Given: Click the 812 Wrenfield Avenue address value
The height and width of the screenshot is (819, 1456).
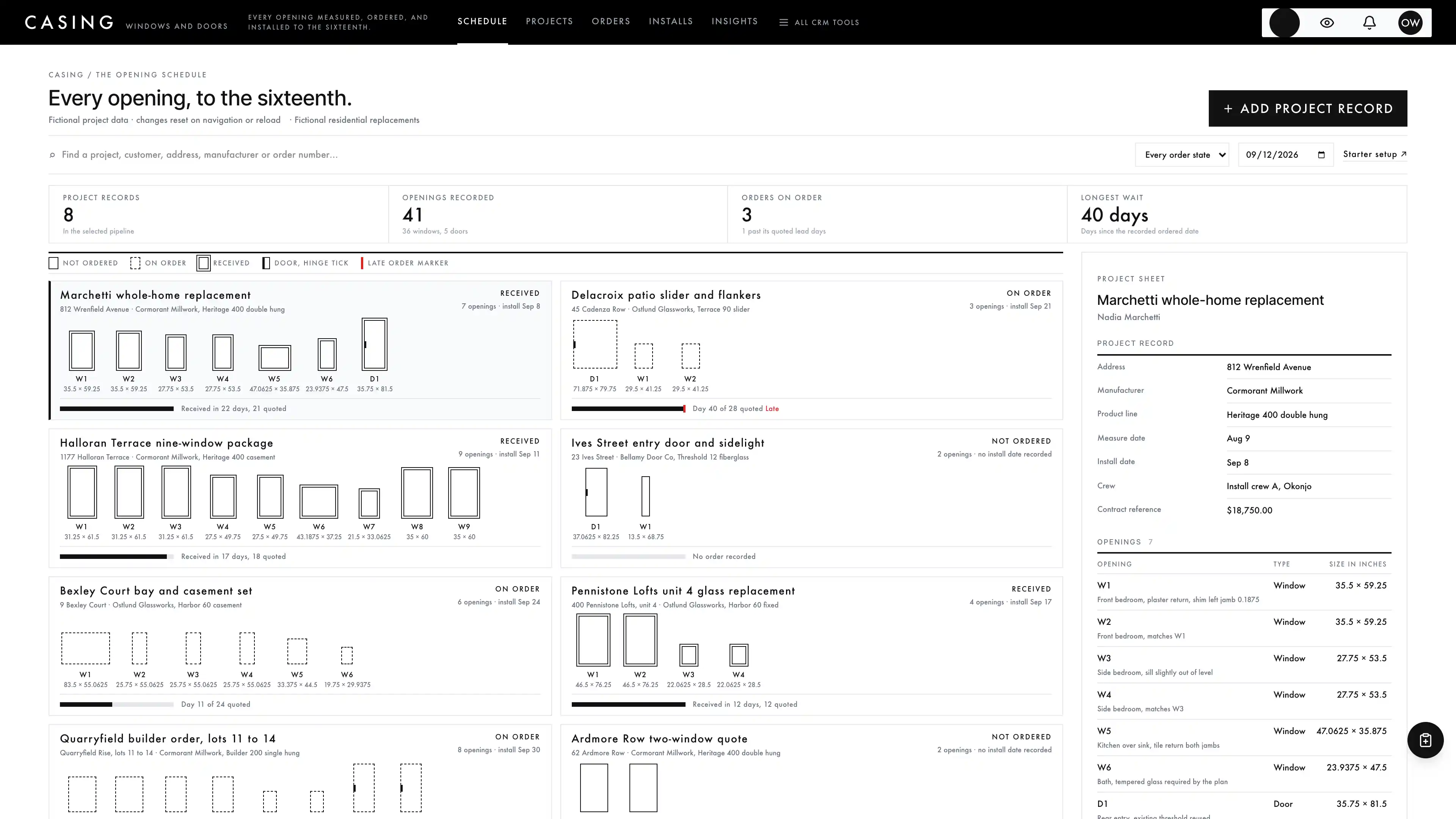Looking at the screenshot, I should pyautogui.click(x=1268, y=367).
